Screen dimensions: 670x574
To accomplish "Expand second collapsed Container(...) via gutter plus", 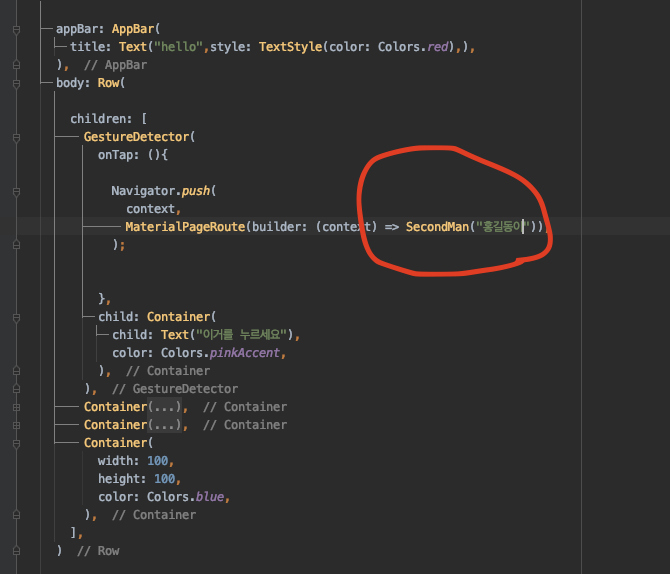I will tap(16, 425).
